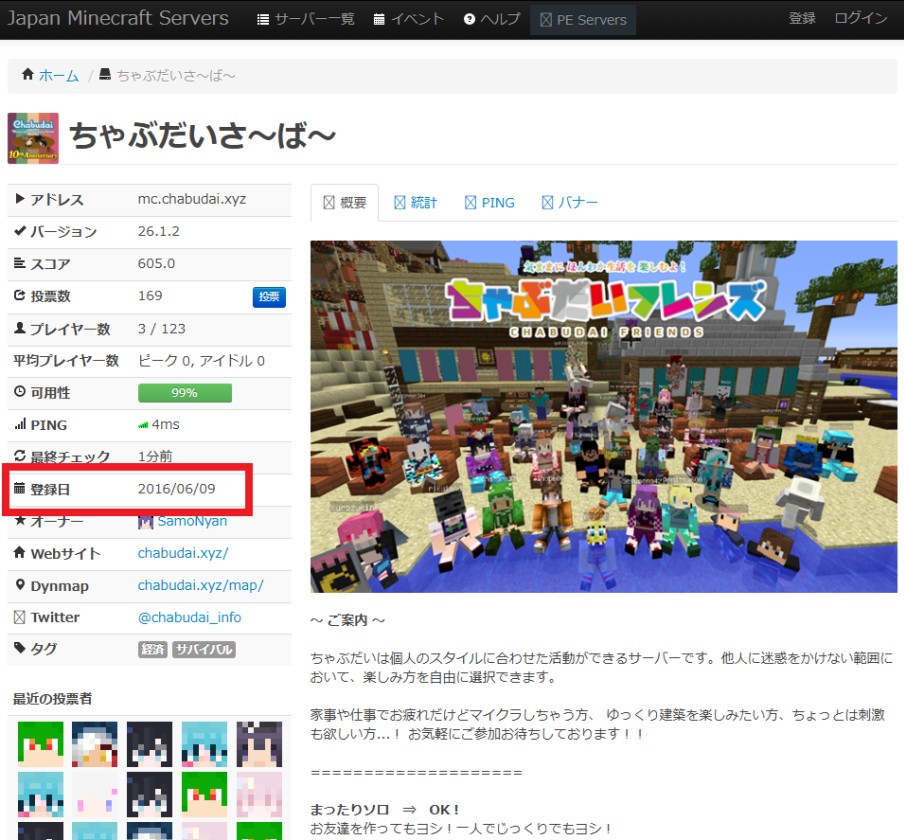The width and height of the screenshot is (904, 840).
Task: Click the green signal bars next to 4ms
Action: click(143, 425)
